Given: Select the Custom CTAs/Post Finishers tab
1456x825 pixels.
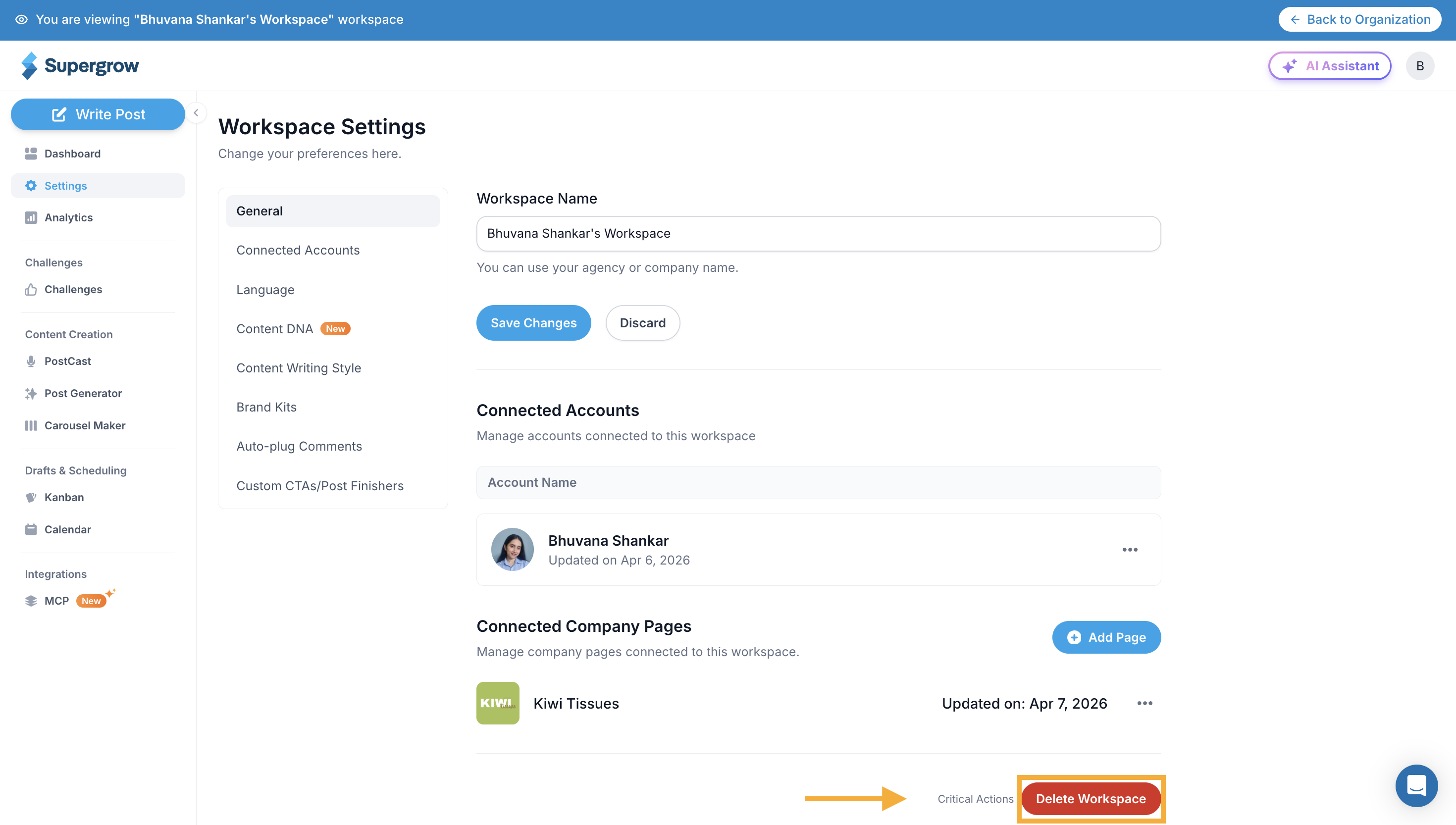Looking at the screenshot, I should [x=333, y=486].
